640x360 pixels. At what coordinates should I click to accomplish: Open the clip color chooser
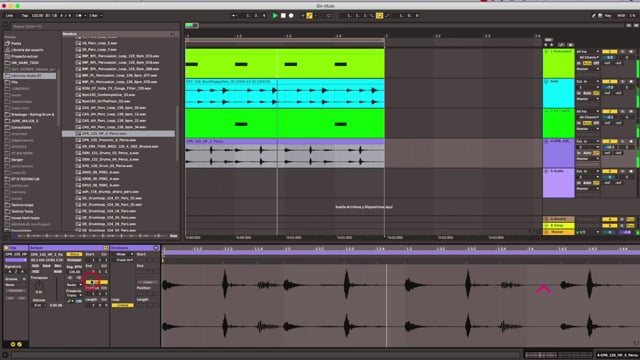coord(16,260)
